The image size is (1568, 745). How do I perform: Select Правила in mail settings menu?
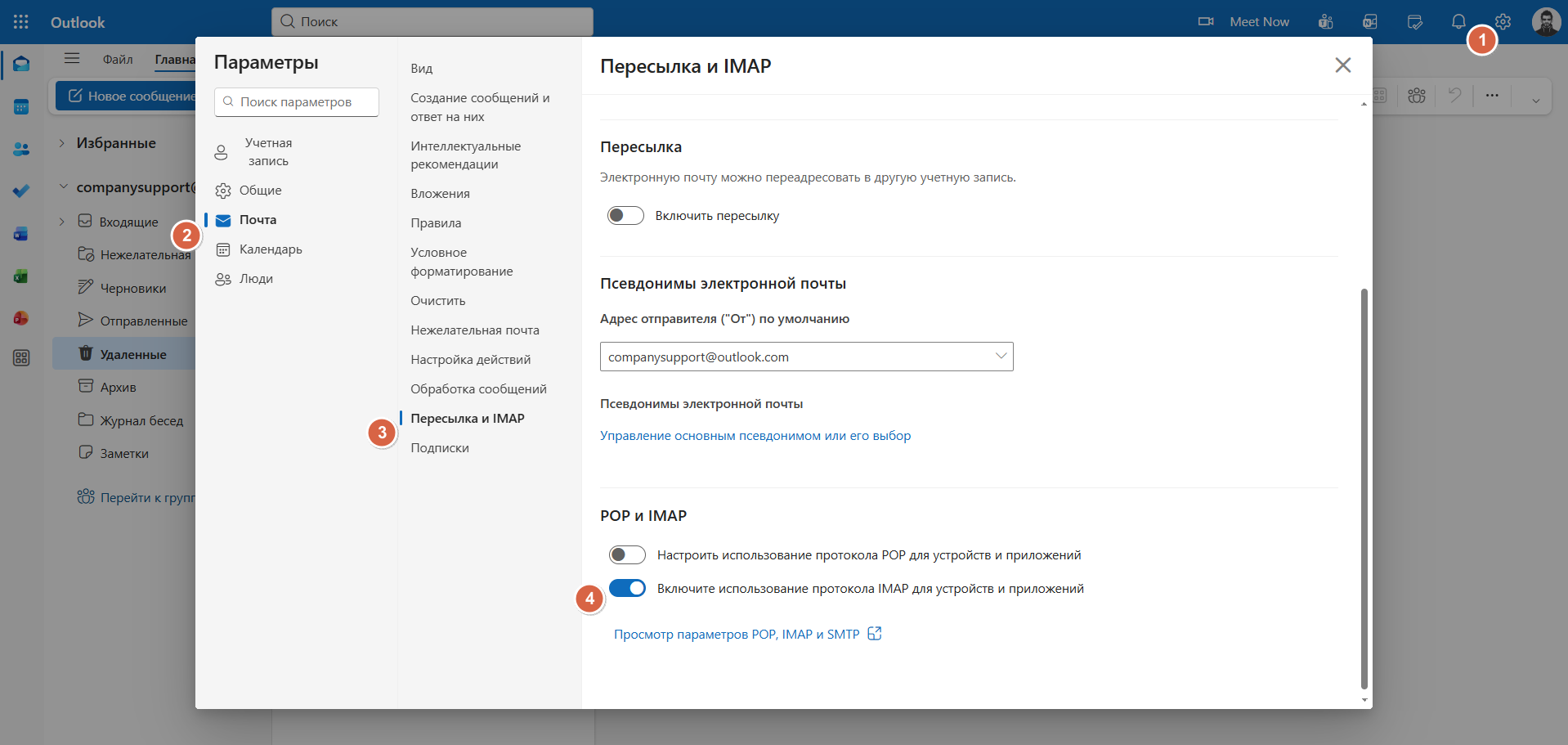[436, 223]
